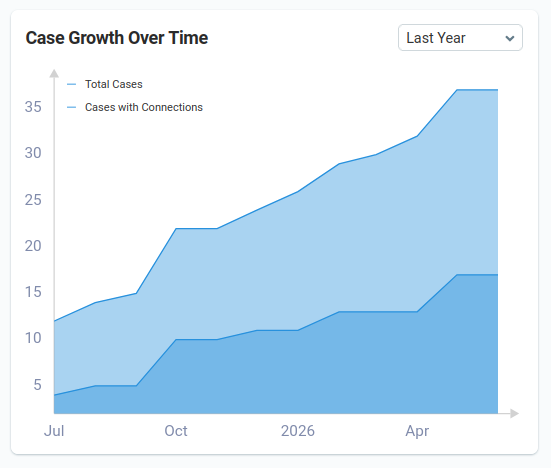This screenshot has width=551, height=468.
Task: Click the Oct x-axis label
Action: coord(176,431)
